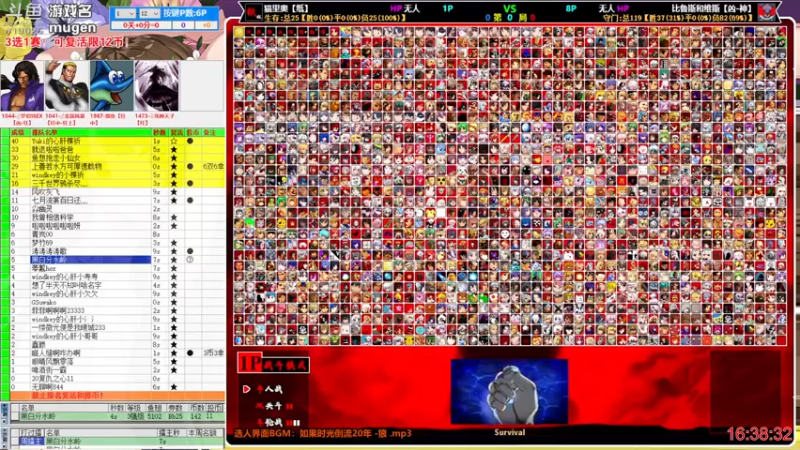800x450 pixels.
Task: Click the 6双6拿 note cell
Action: click(x=213, y=166)
